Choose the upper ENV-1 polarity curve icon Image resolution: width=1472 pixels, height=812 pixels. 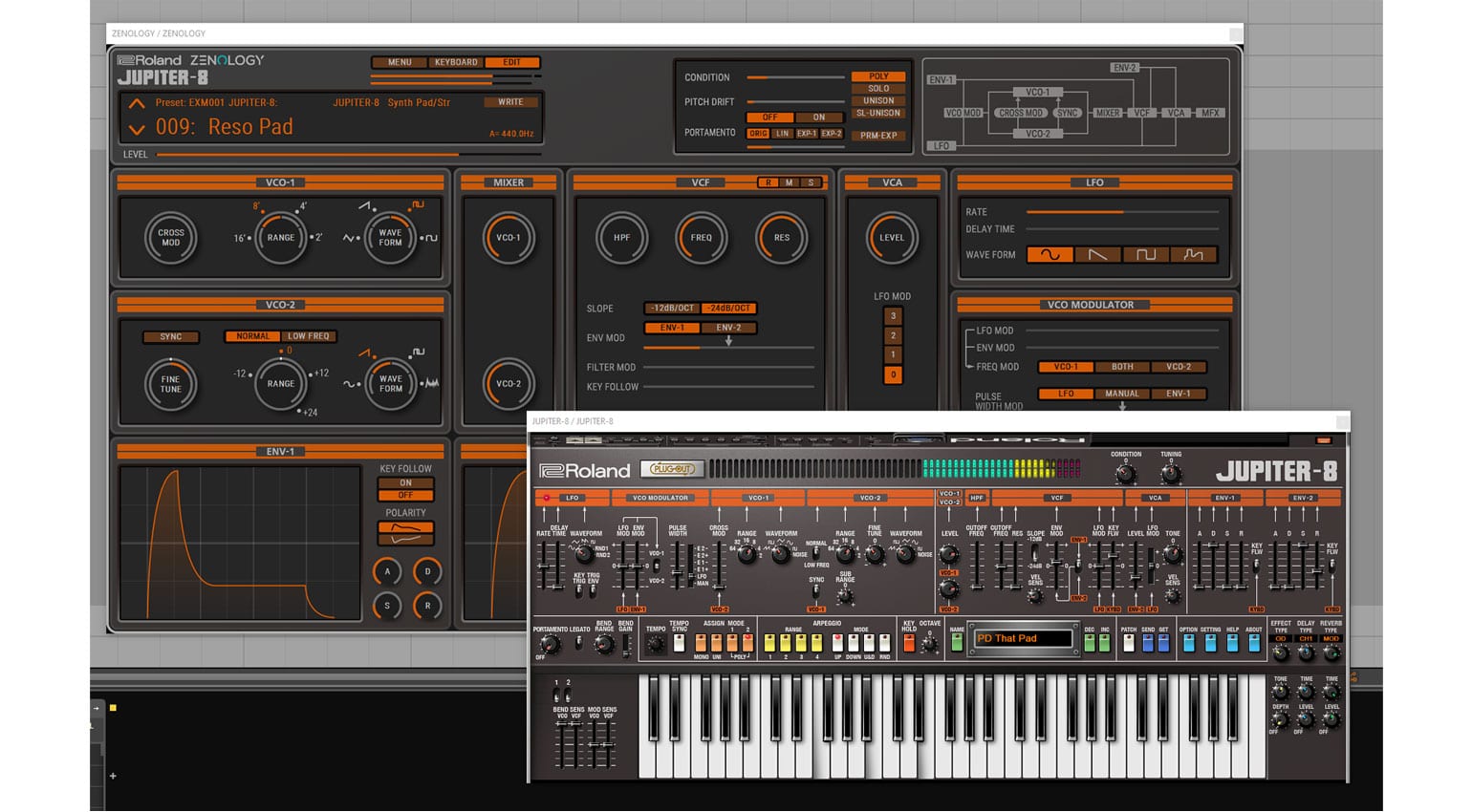click(405, 527)
